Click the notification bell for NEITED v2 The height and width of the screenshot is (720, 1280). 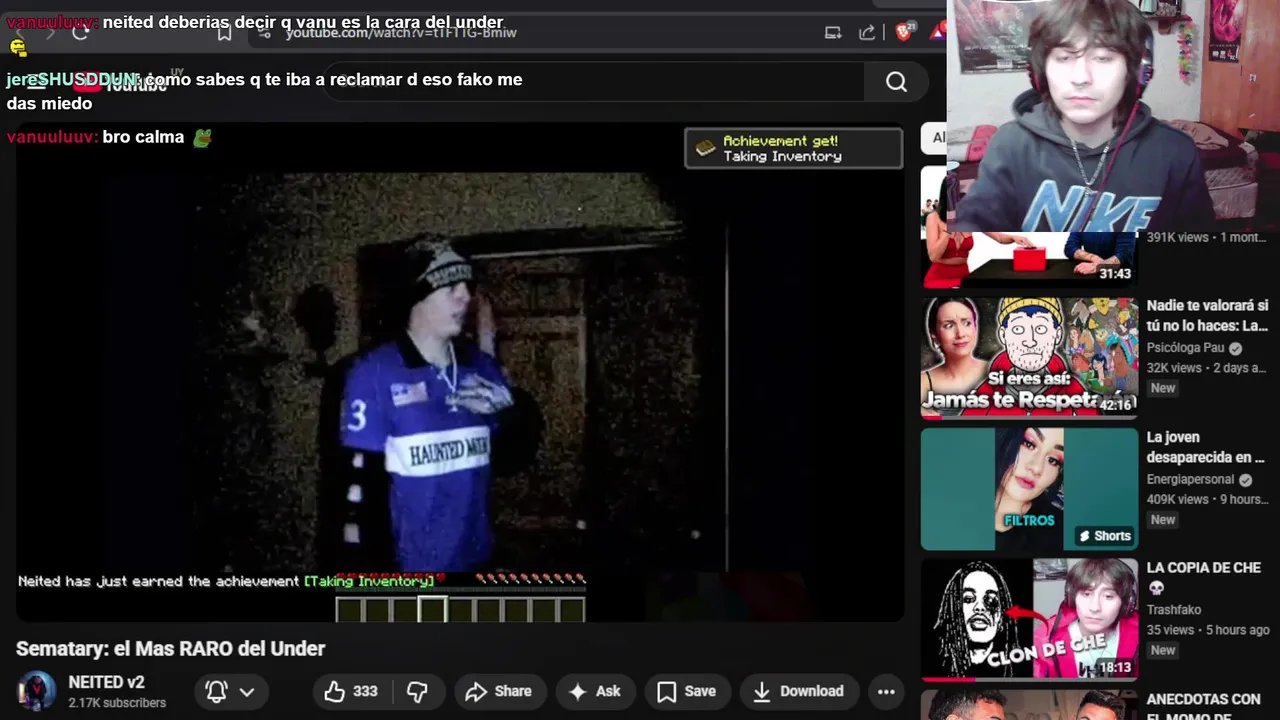tap(216, 691)
